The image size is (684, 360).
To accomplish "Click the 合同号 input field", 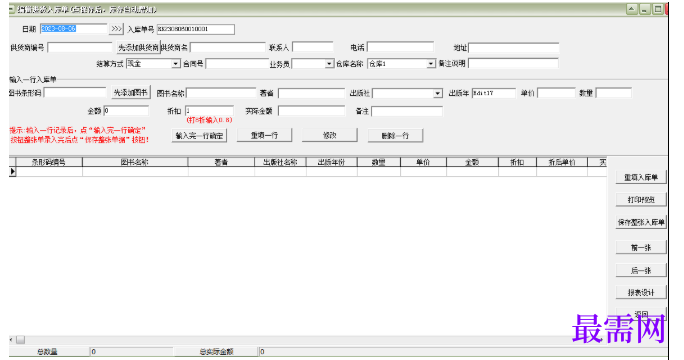I will coord(237,64).
